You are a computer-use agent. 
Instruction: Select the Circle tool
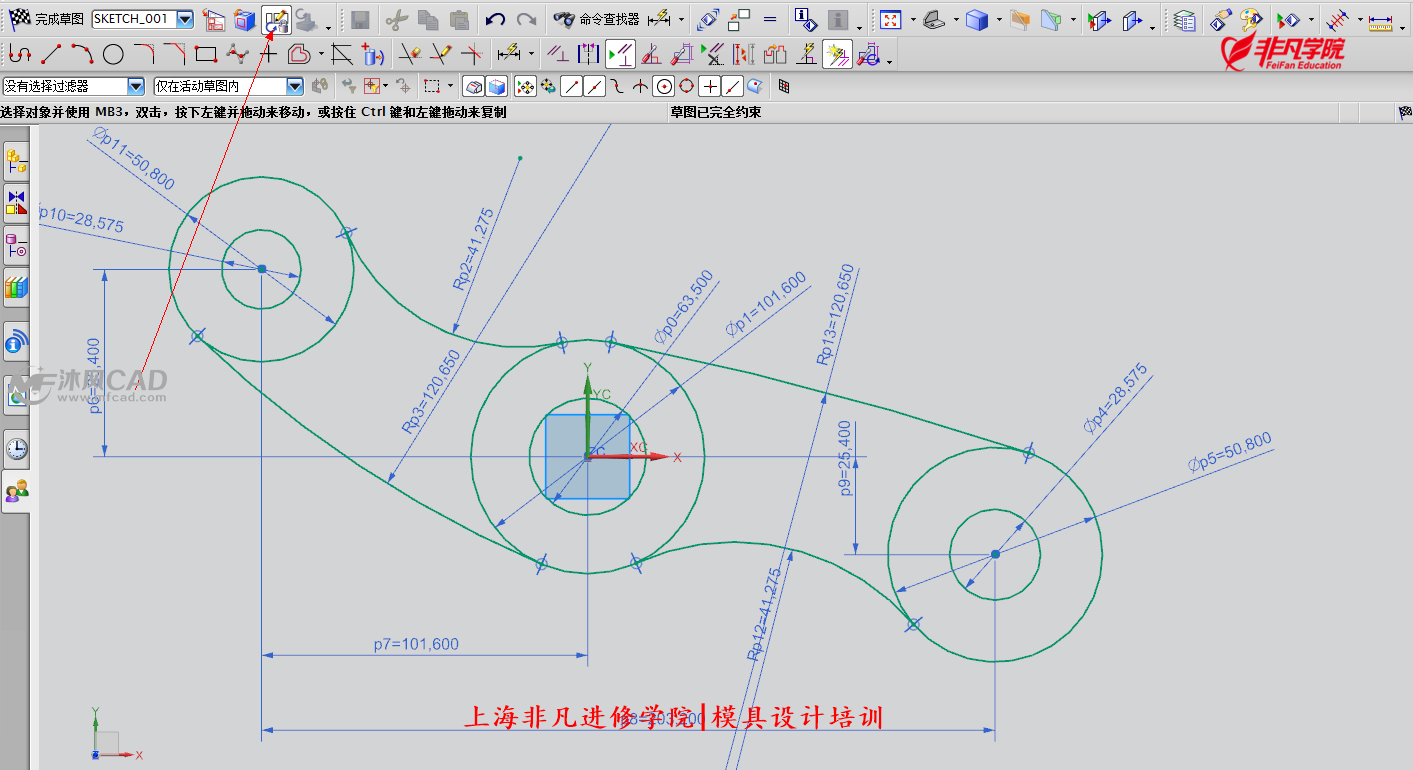point(113,53)
